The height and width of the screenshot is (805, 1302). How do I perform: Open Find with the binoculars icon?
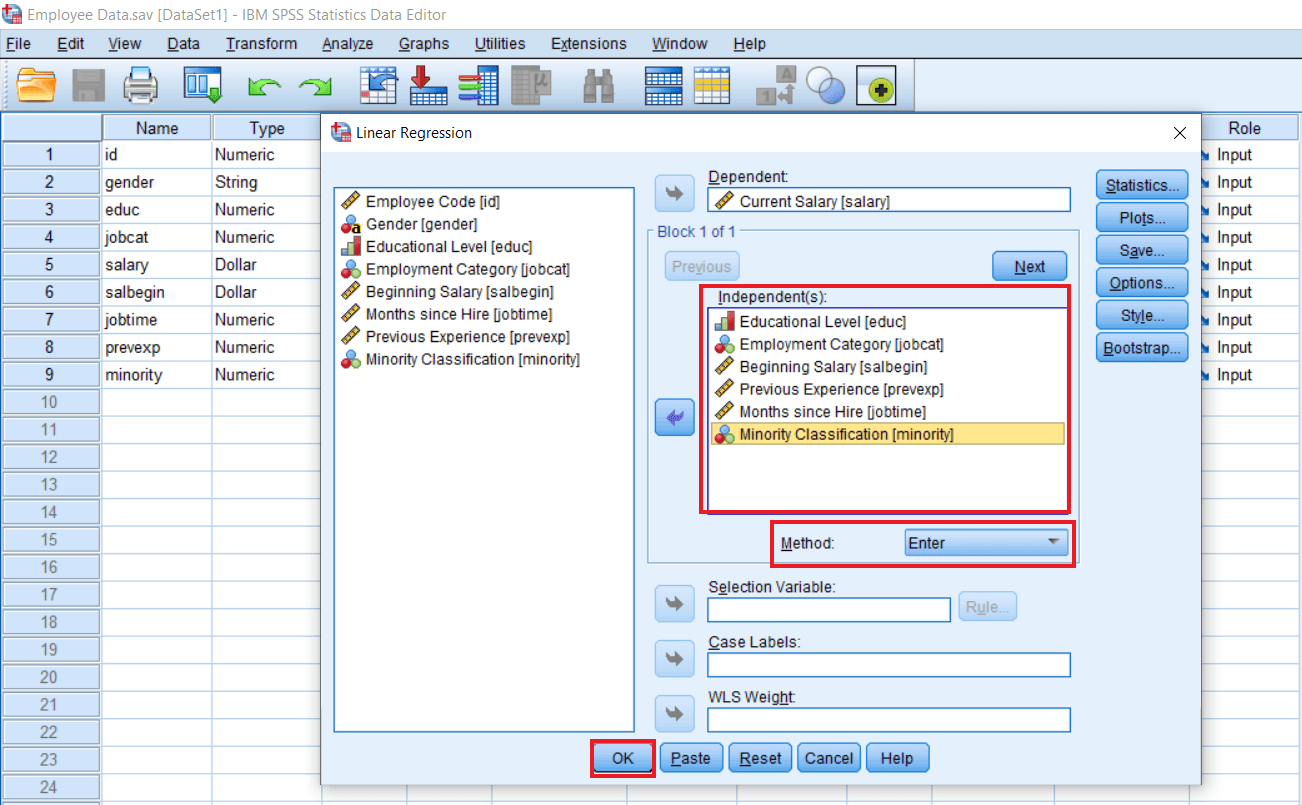598,86
